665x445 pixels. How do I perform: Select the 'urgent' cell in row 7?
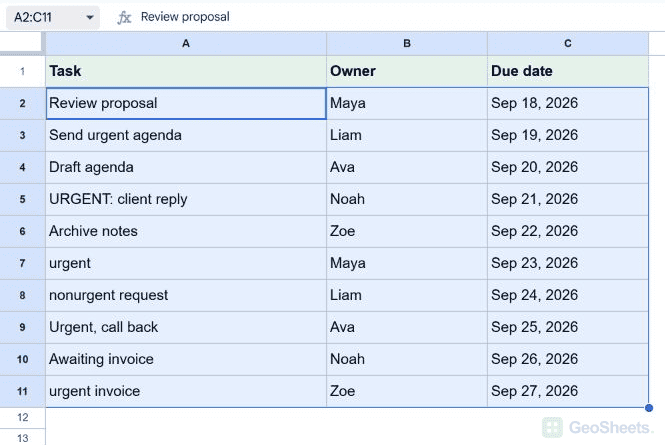point(186,263)
